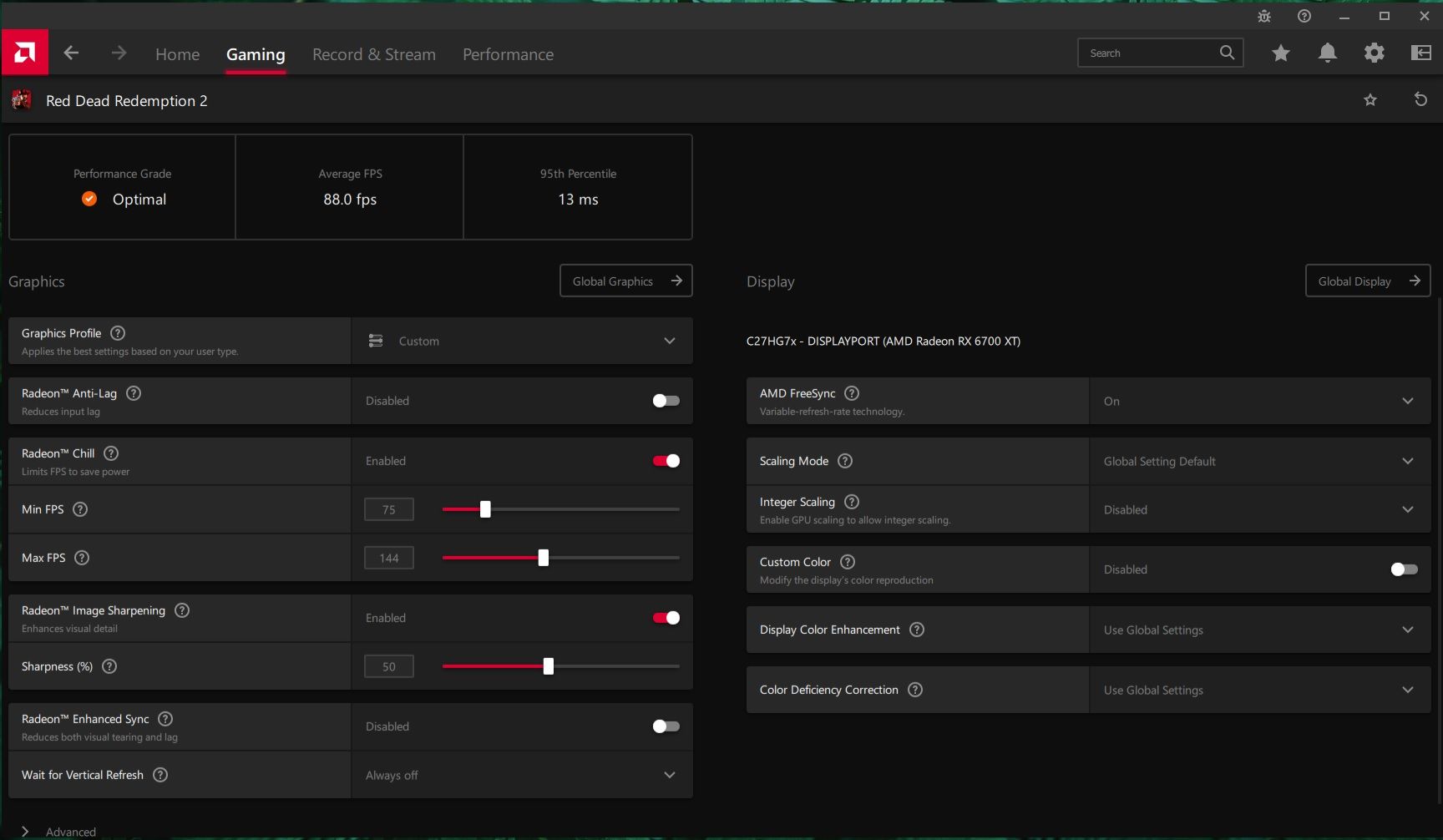Open the Record & Stream tab
Viewport: 1443px width, 840px height.
point(373,54)
